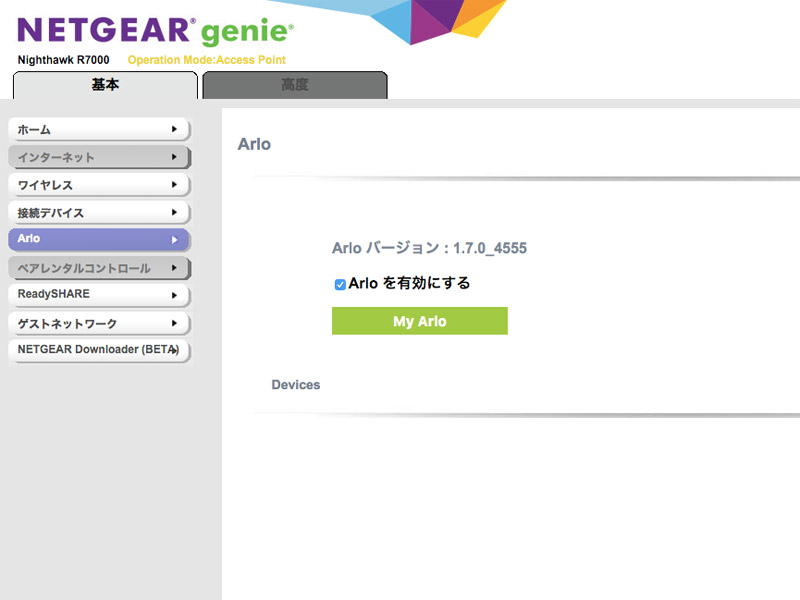Click the arrow icon on ReadySHARE row

(174, 295)
